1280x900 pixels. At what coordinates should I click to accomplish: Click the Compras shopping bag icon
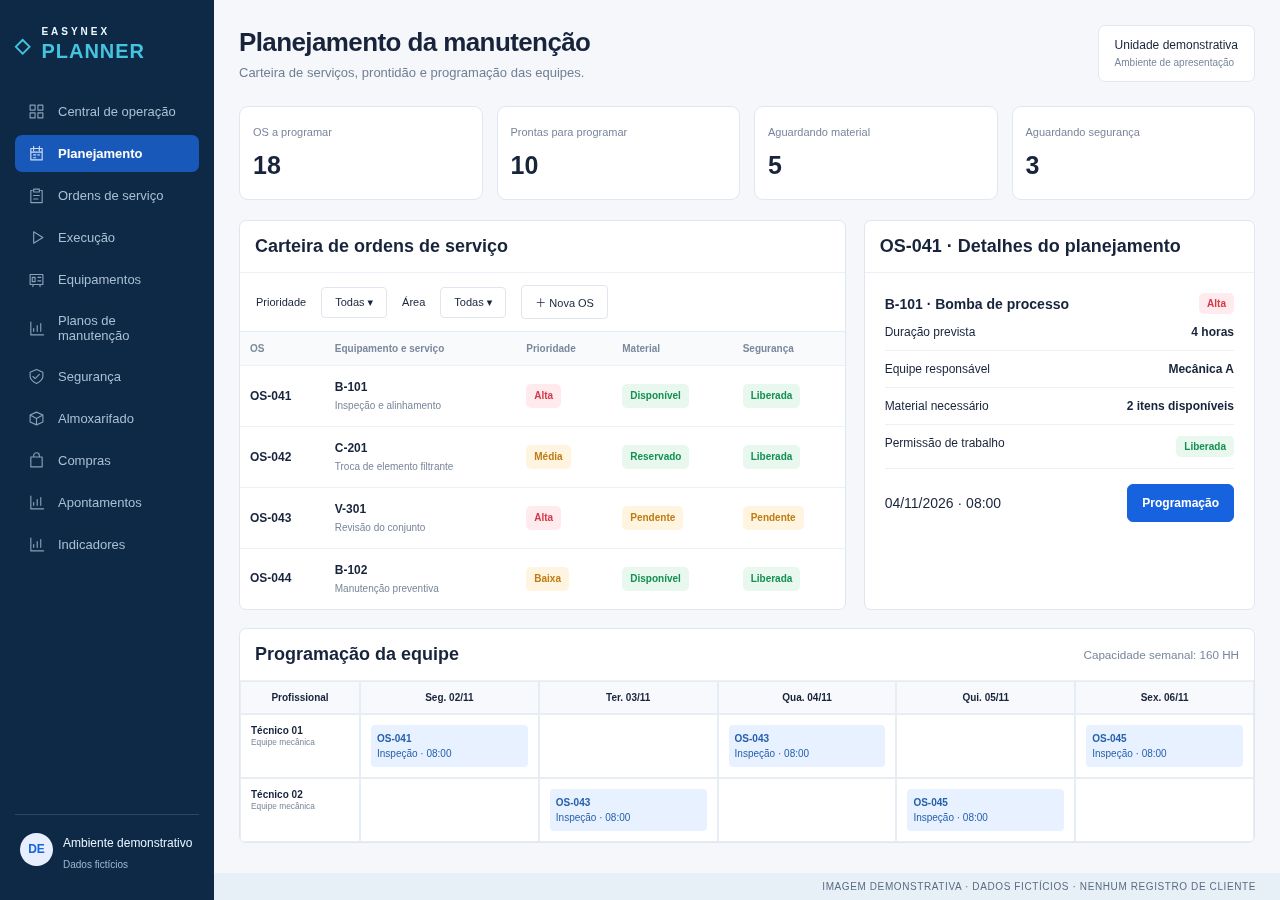pyautogui.click(x=36, y=461)
